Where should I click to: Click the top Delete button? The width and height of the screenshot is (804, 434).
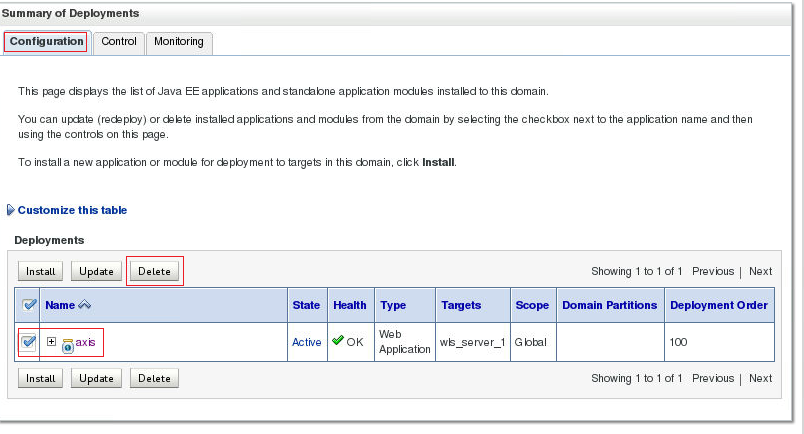pyautogui.click(x=154, y=271)
